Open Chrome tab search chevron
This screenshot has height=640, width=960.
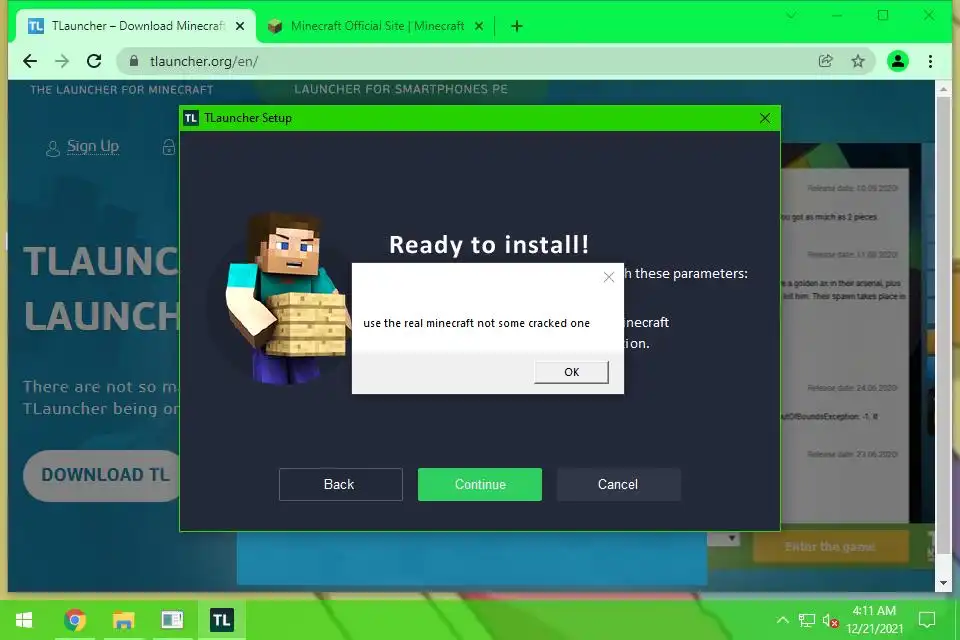click(791, 15)
